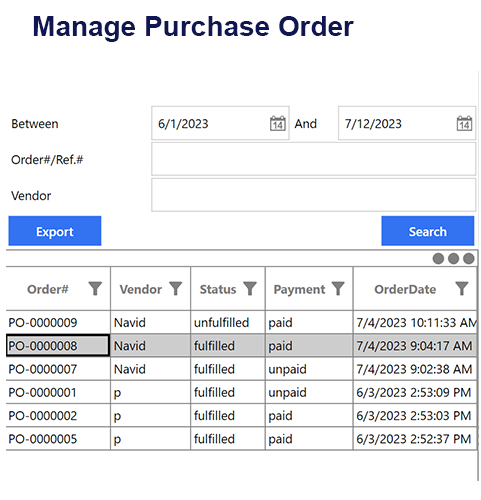Focus the Vendor input field

tap(313, 195)
